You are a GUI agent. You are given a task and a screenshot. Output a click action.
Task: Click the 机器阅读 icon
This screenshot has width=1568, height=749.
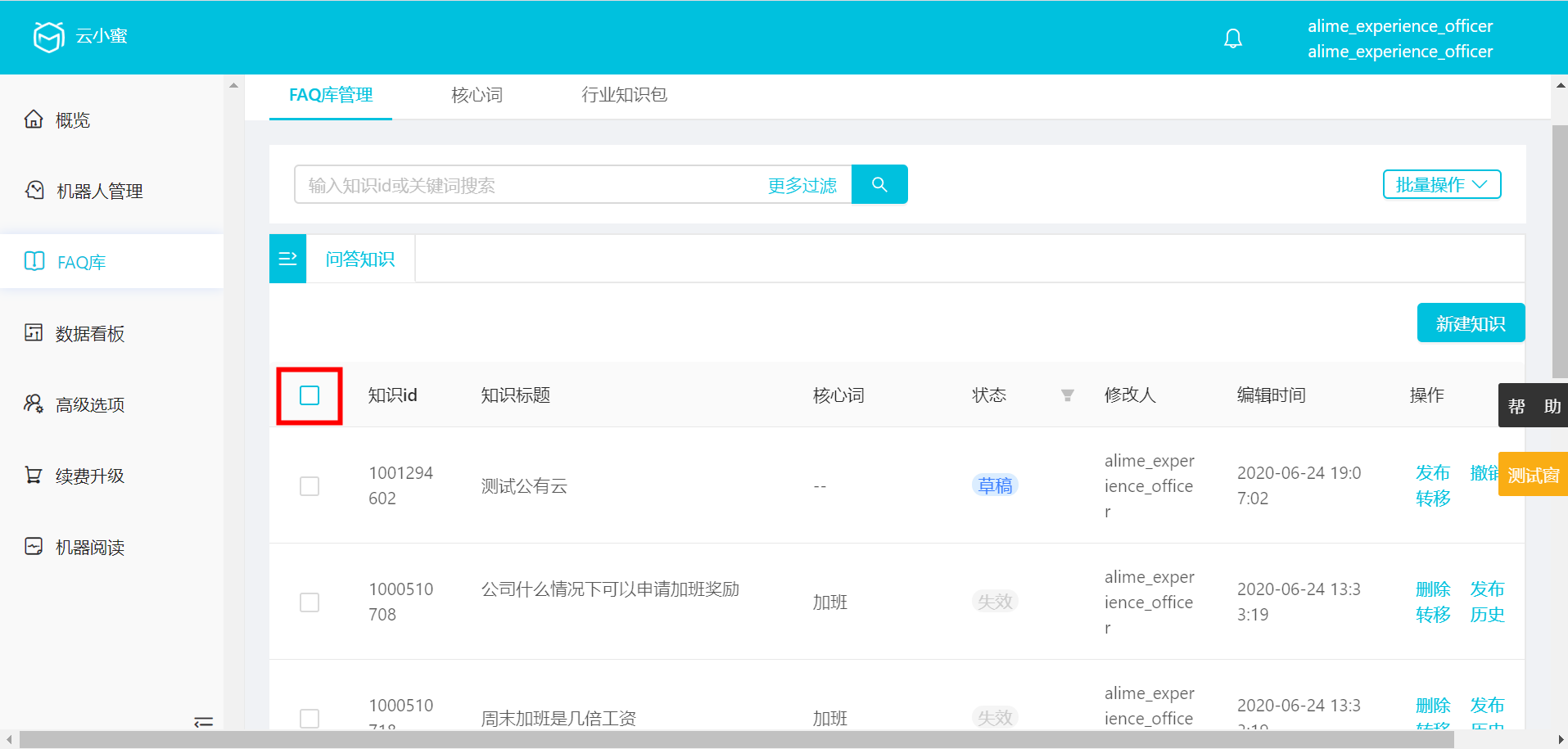click(x=34, y=546)
